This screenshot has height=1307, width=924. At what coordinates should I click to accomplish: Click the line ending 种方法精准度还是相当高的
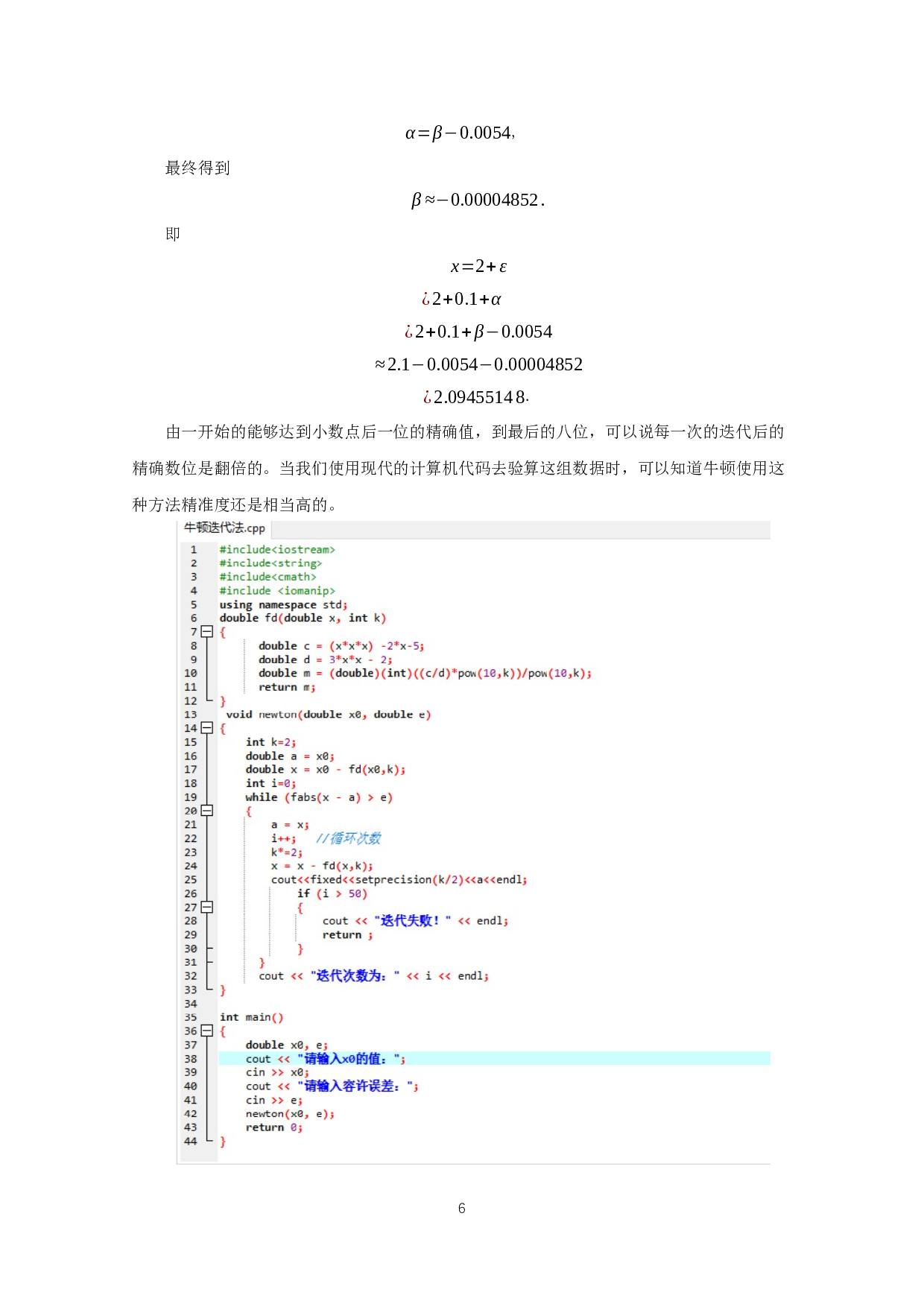click(238, 505)
